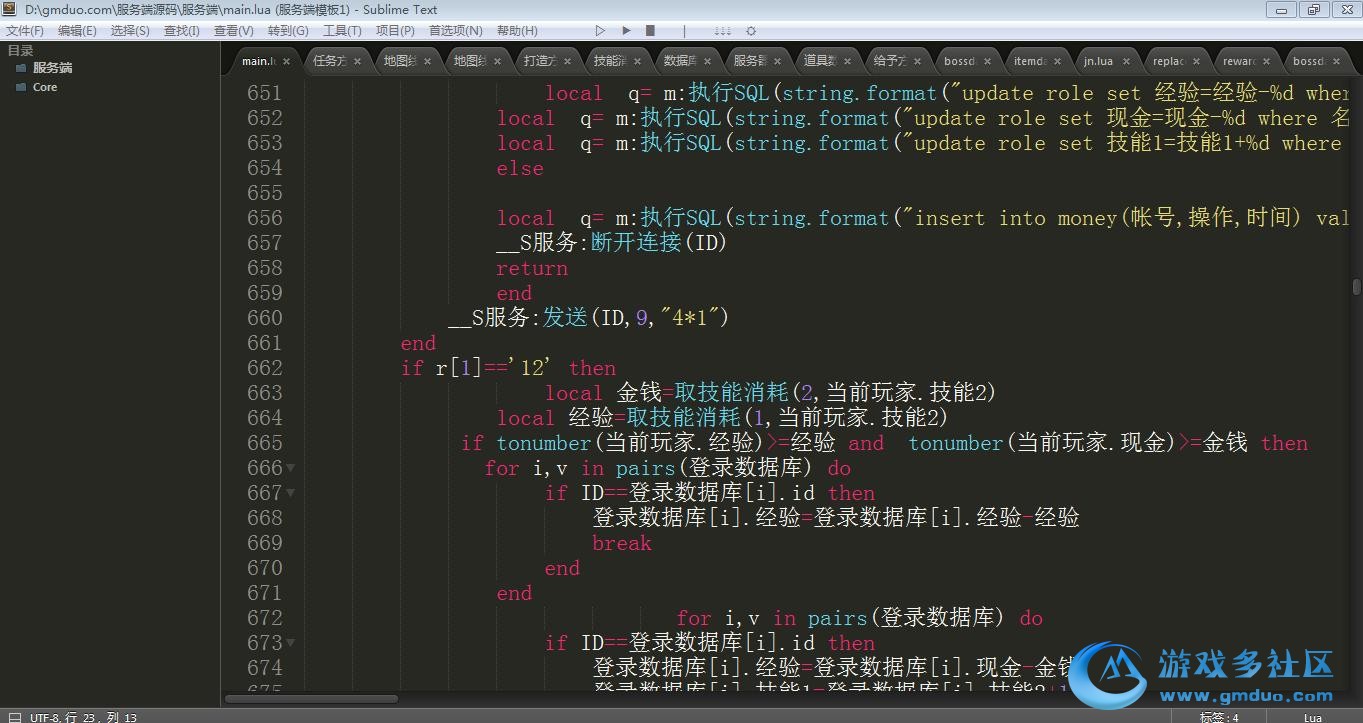Open the 选择(S) menu
This screenshot has width=1363, height=723.
[x=130, y=31]
